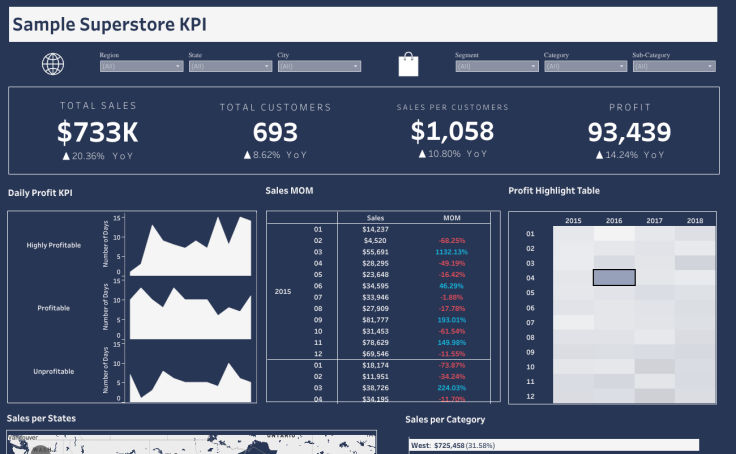Screen dimensions: 736x454
Task: Click the up triangle under Total Sales
Action: [x=66, y=156]
